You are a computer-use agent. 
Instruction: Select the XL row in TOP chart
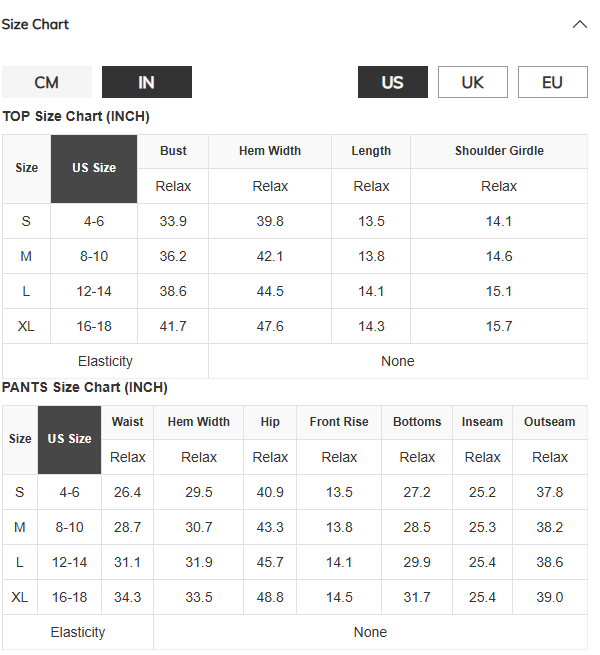tap(295, 326)
